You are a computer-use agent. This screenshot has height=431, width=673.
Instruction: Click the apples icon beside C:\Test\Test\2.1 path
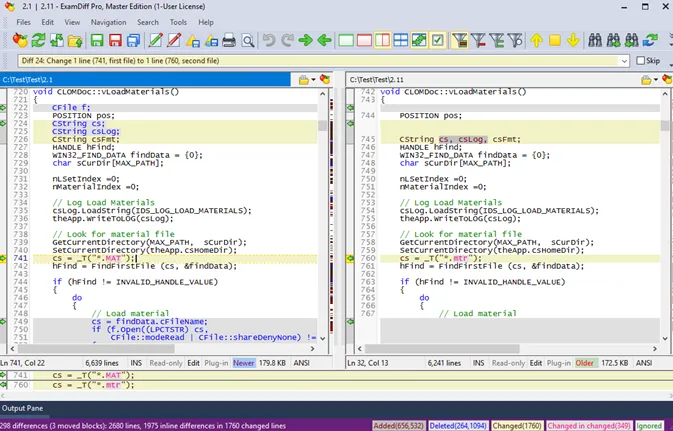[x=325, y=79]
